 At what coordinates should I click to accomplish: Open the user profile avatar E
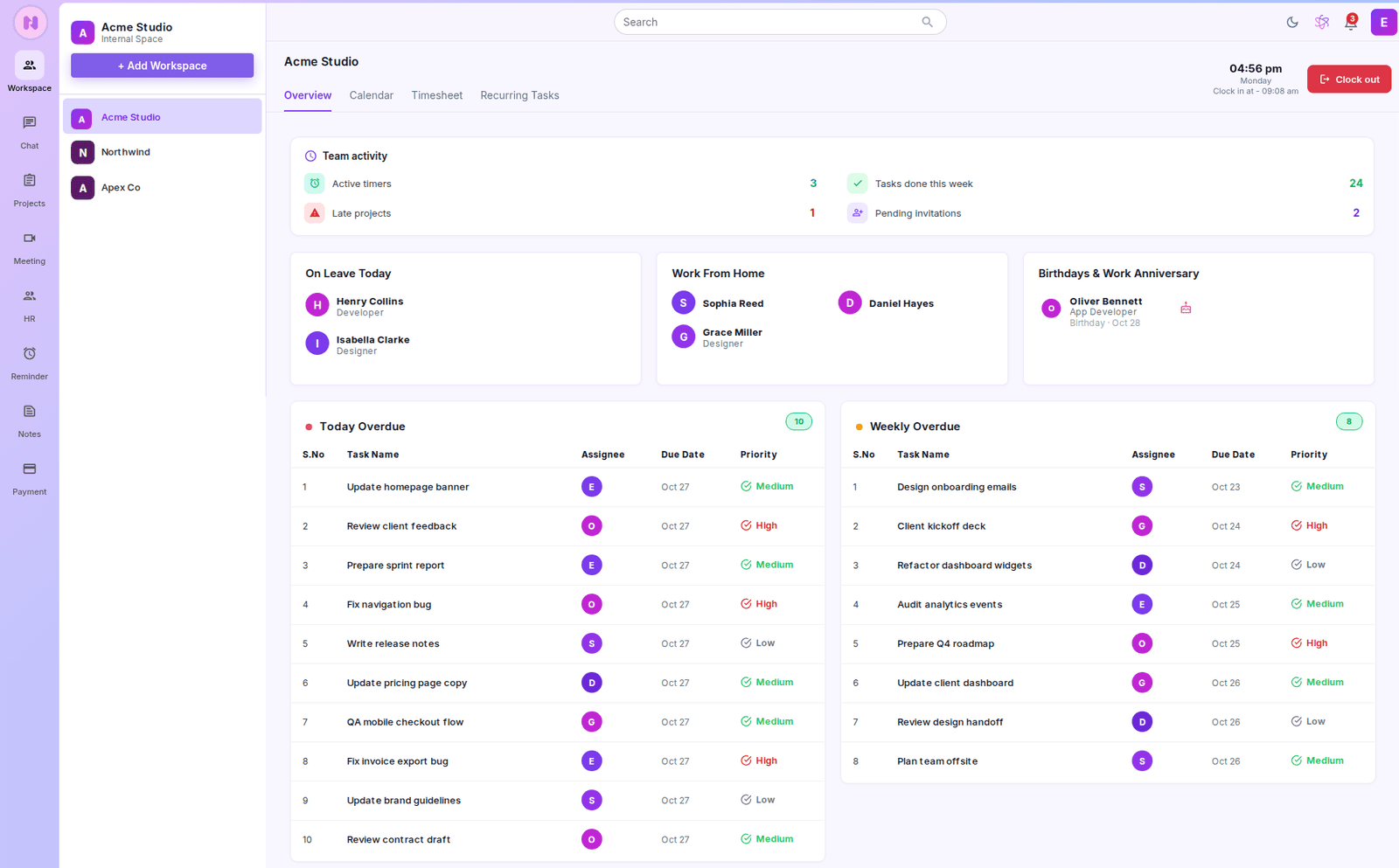pyautogui.click(x=1383, y=23)
